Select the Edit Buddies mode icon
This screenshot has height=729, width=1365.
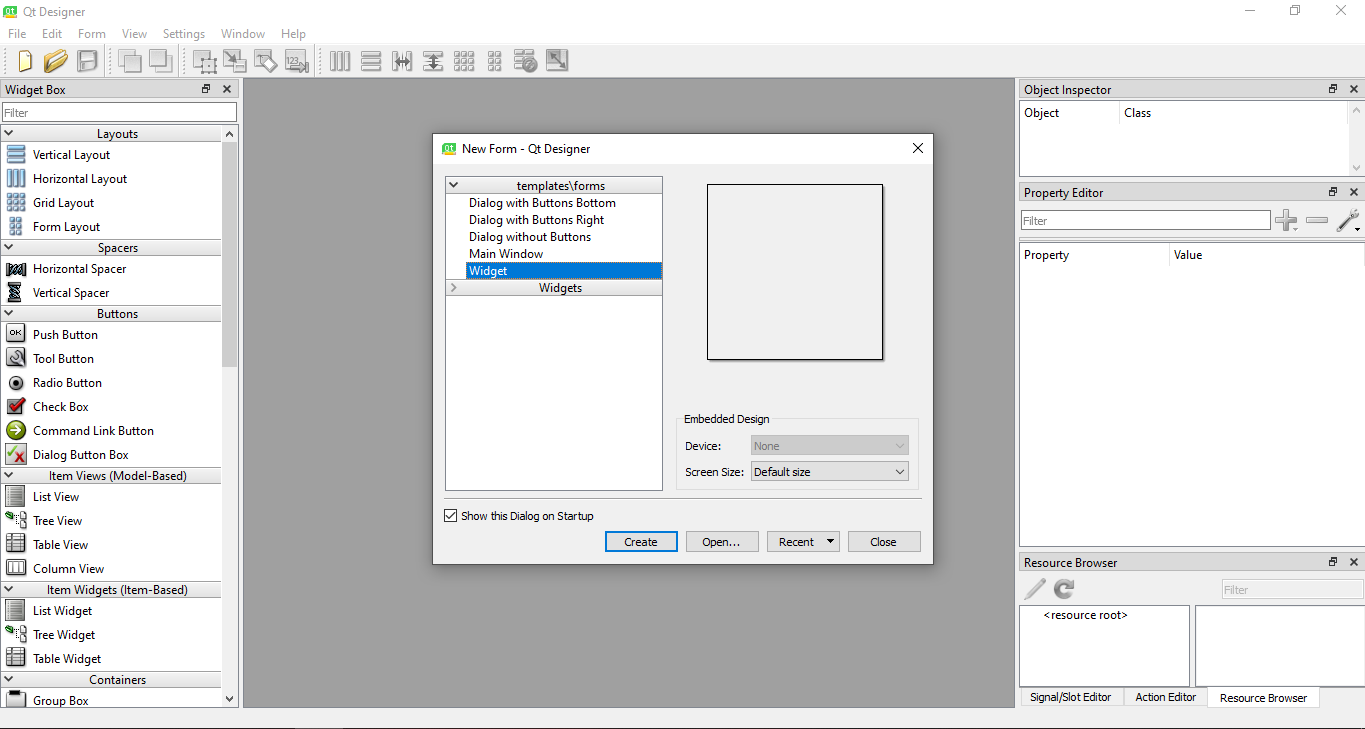[266, 61]
